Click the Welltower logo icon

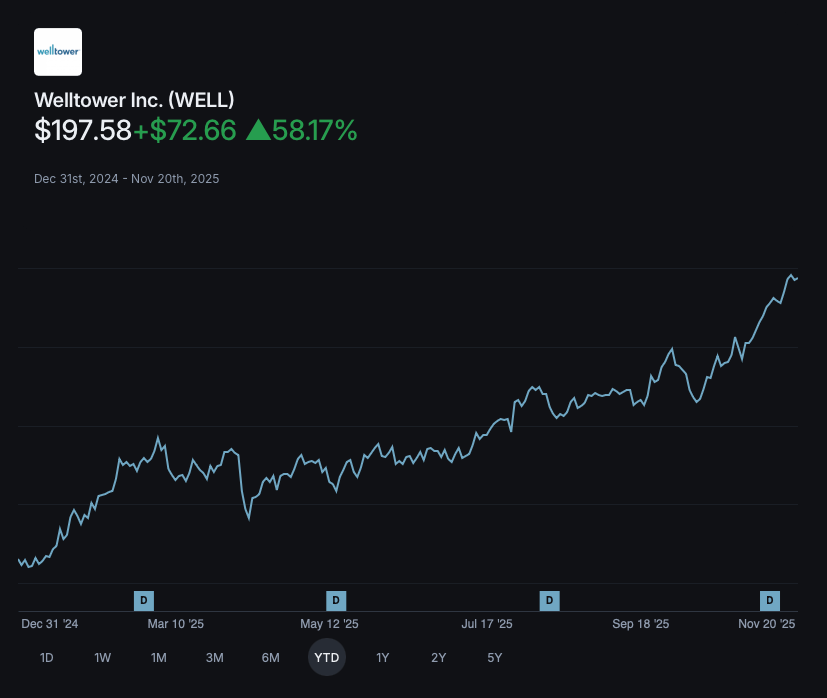click(58, 52)
